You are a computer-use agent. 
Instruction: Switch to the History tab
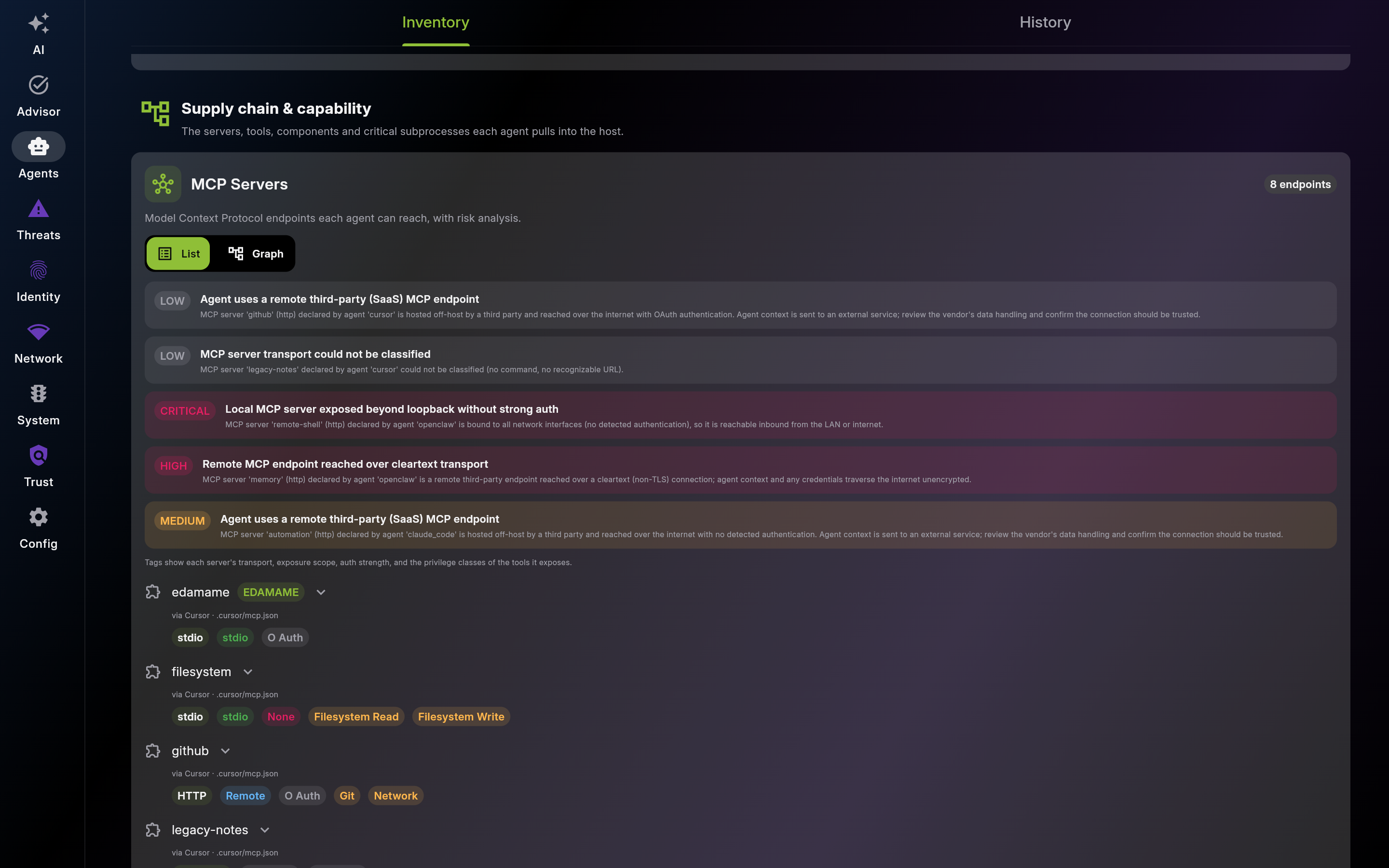pos(1045,22)
